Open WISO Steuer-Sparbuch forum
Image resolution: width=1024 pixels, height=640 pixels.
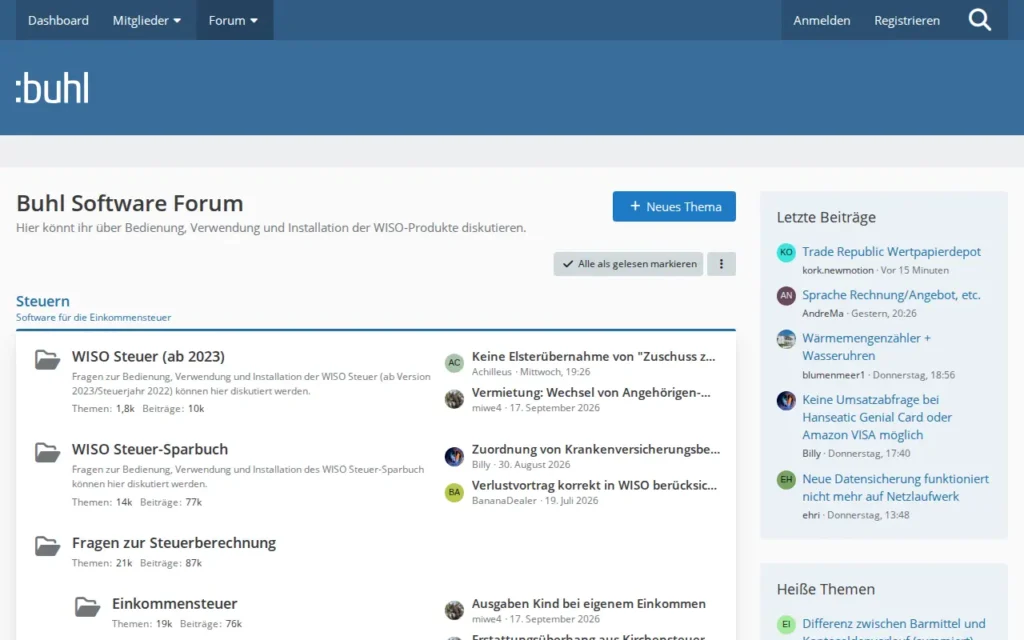click(x=150, y=449)
